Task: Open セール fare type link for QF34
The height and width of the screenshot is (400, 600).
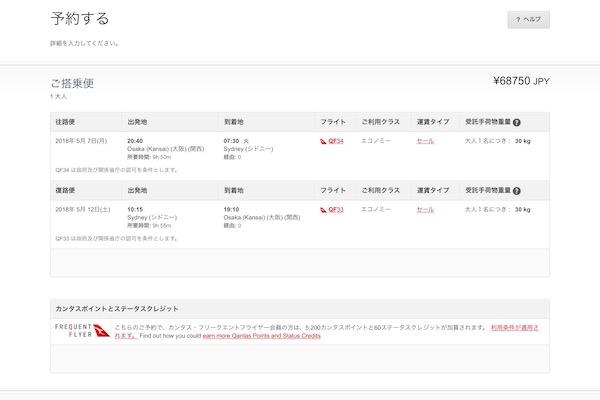Action: [425, 141]
